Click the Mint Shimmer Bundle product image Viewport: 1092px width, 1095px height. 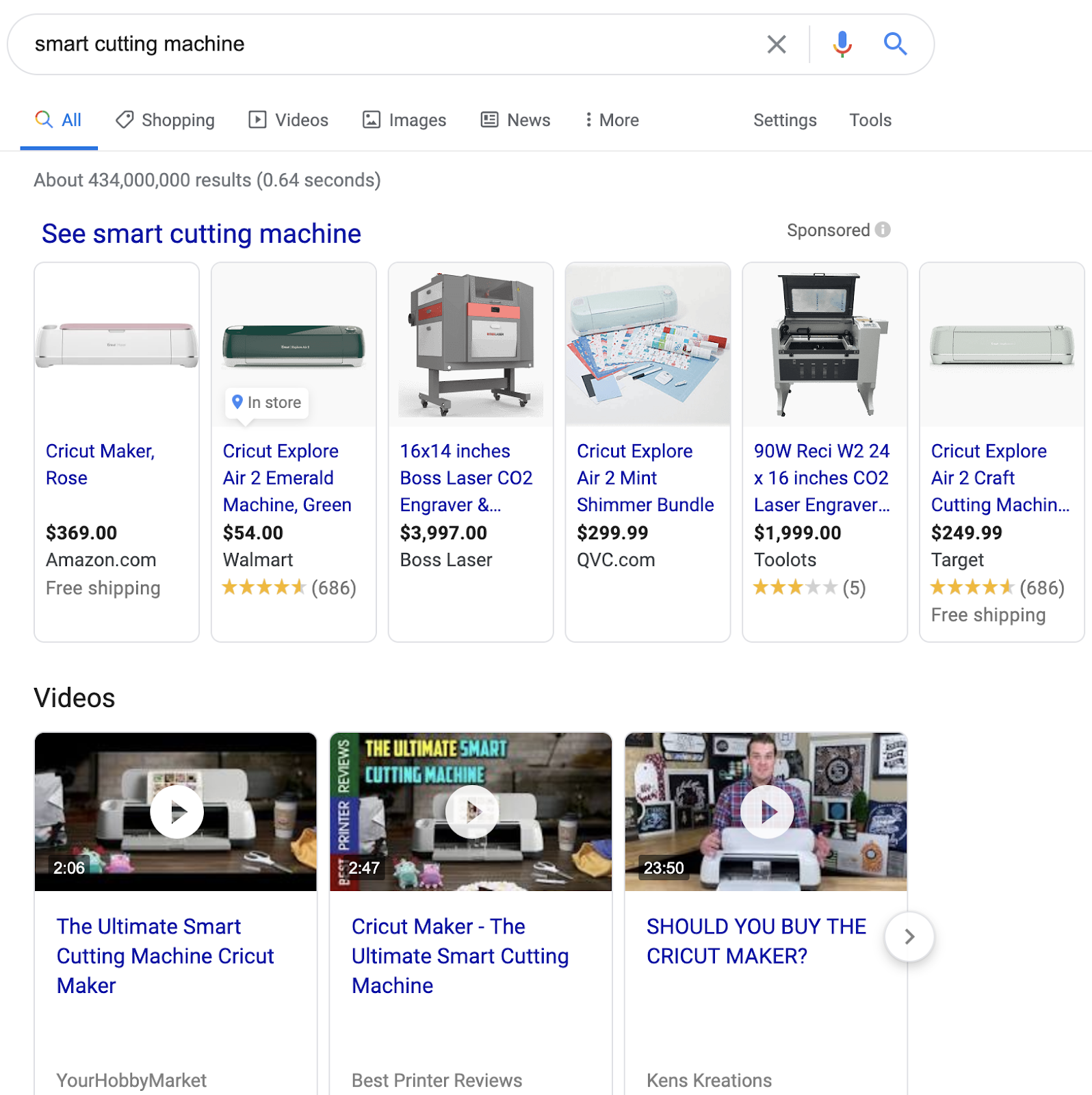(648, 345)
